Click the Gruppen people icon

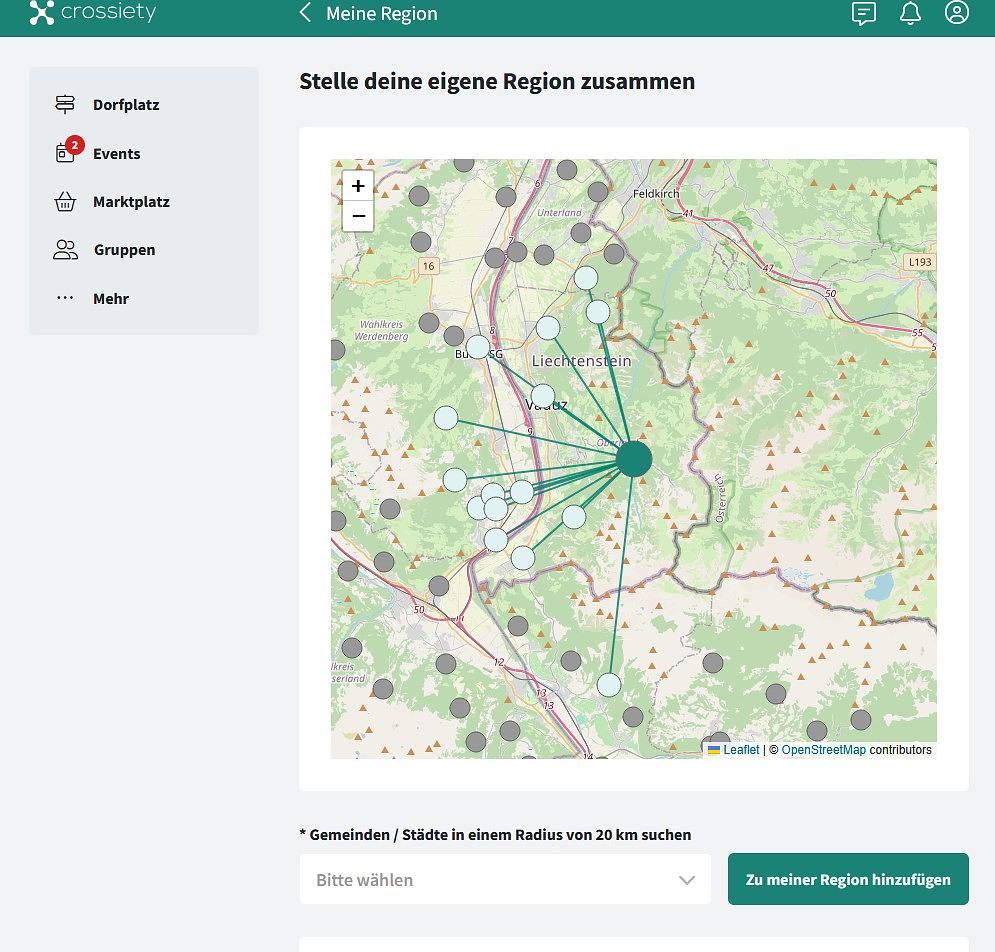coord(65,250)
